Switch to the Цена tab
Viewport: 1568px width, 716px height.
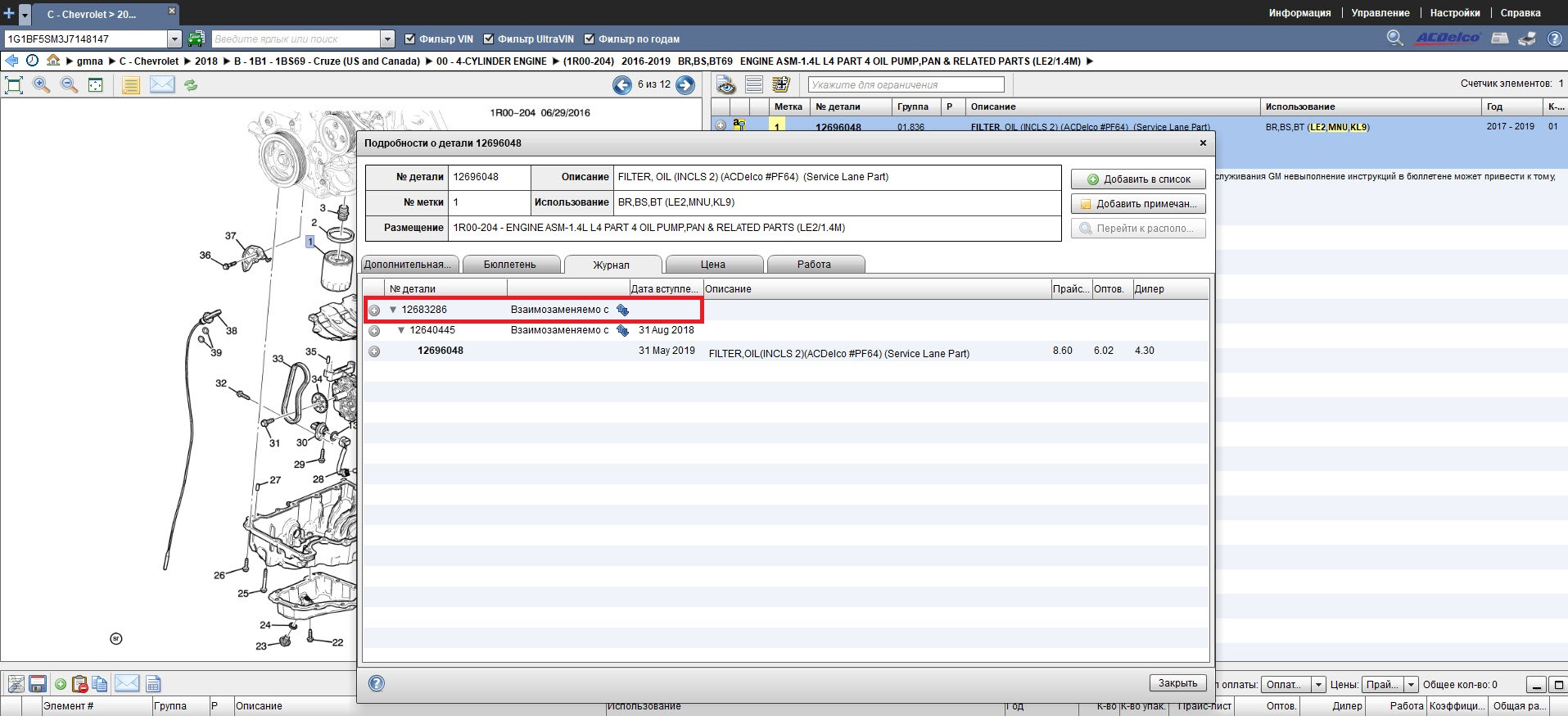pyautogui.click(x=713, y=265)
